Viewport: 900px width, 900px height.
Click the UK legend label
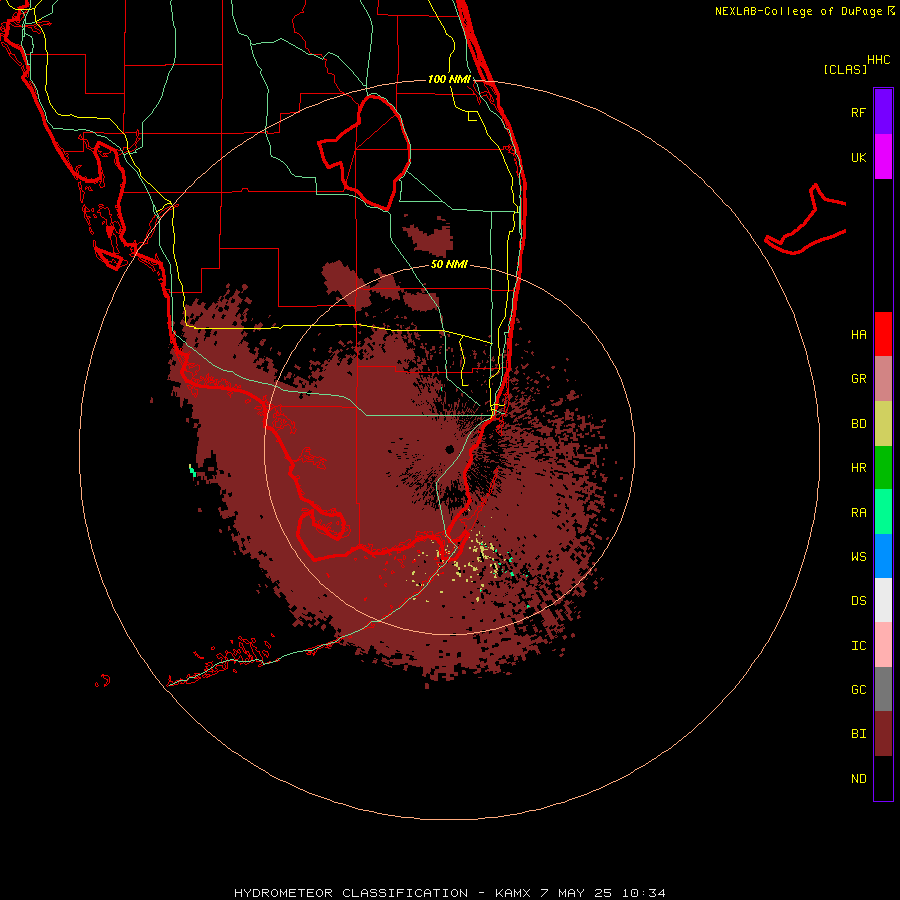pyautogui.click(x=858, y=157)
